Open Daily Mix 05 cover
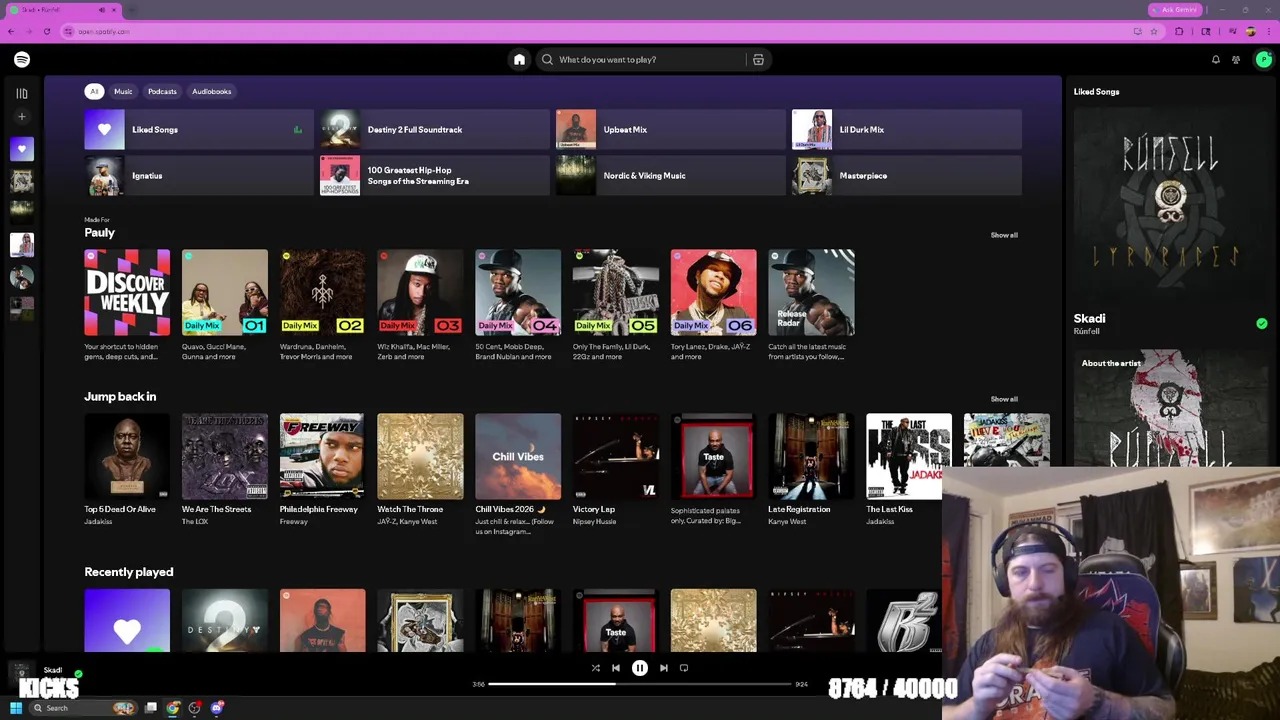1280x720 pixels. coord(616,292)
